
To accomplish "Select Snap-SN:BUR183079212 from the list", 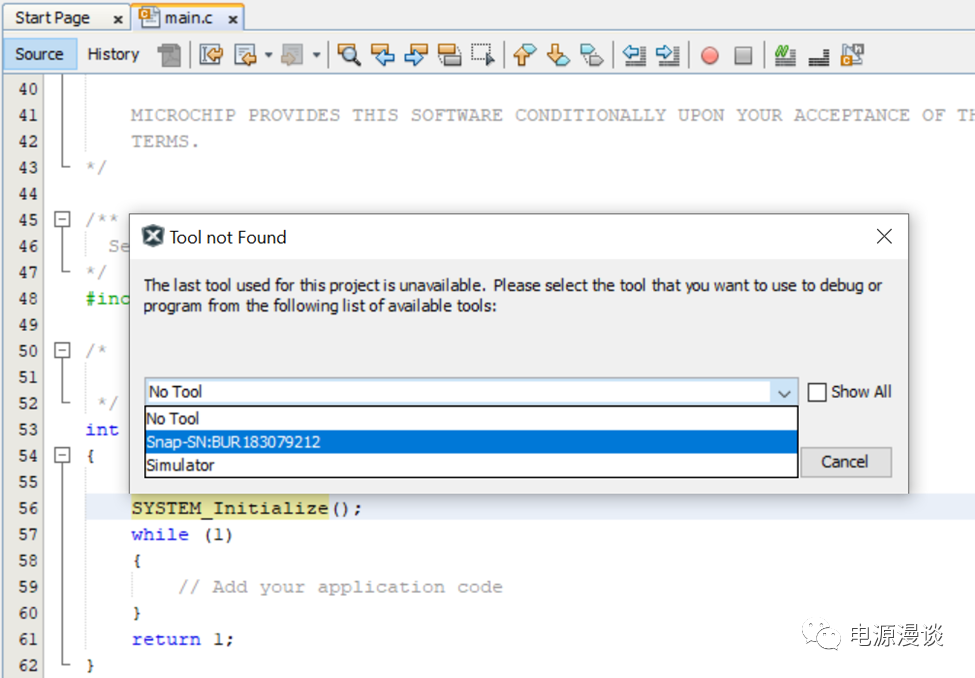I will pos(470,442).
